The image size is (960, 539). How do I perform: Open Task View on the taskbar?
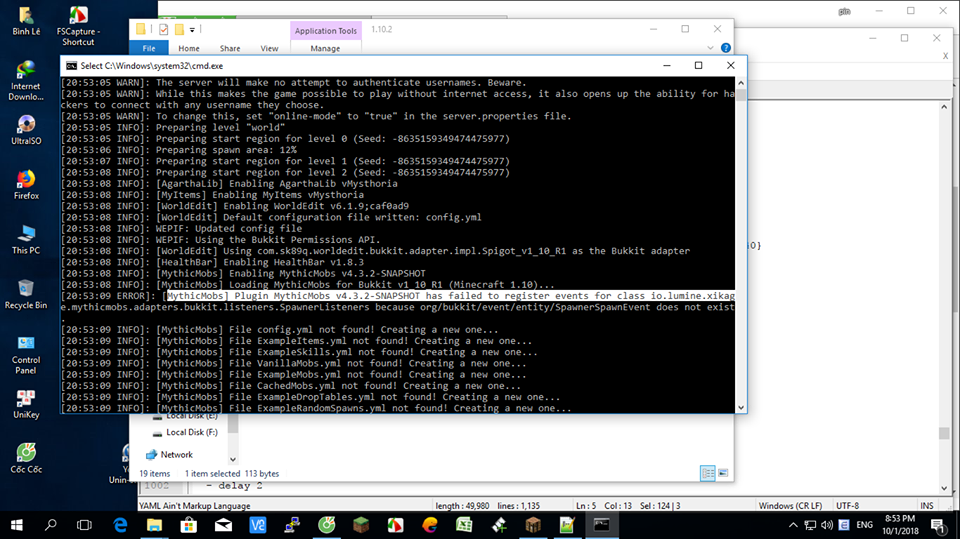(x=84, y=525)
